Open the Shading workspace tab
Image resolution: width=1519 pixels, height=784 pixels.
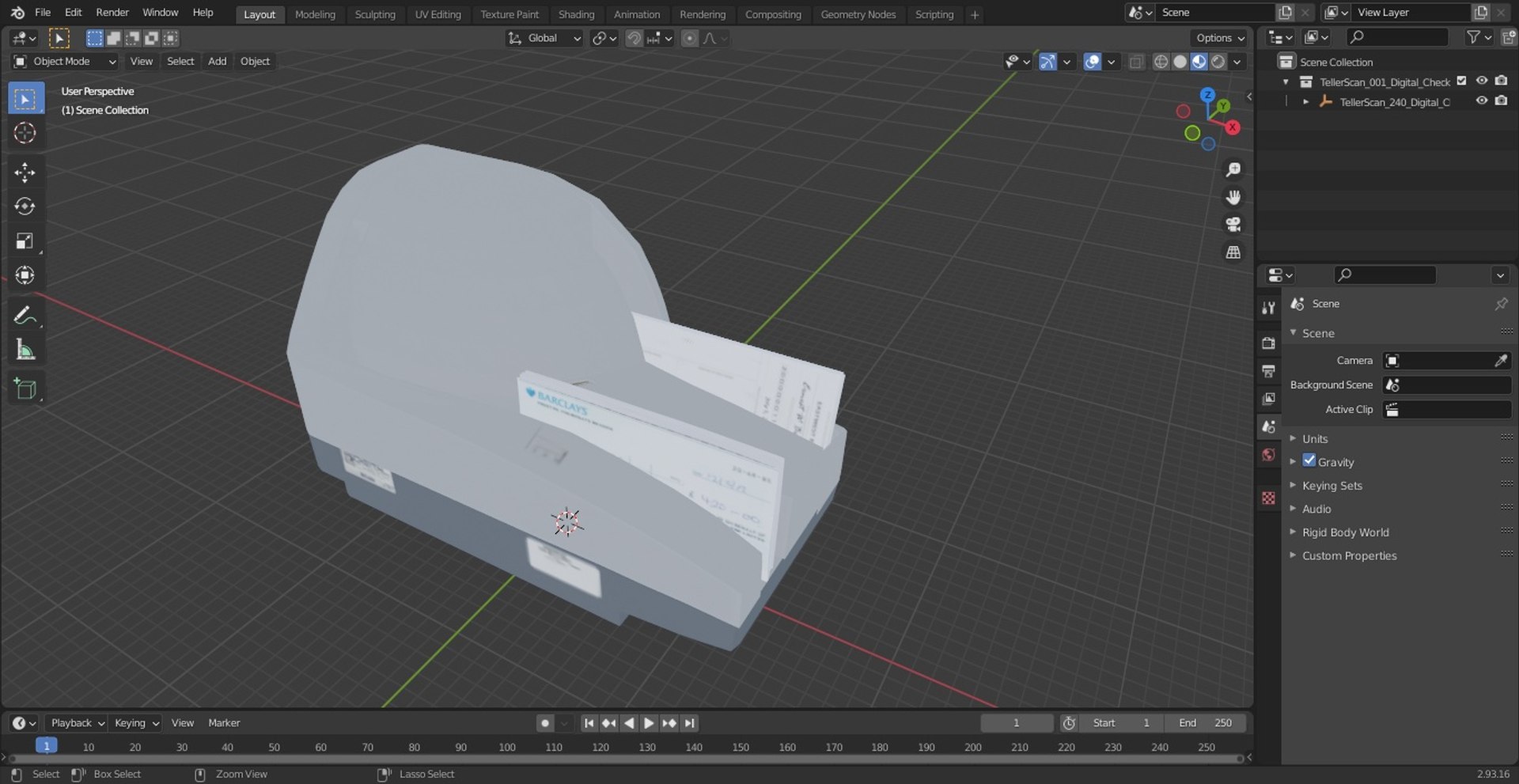point(576,14)
